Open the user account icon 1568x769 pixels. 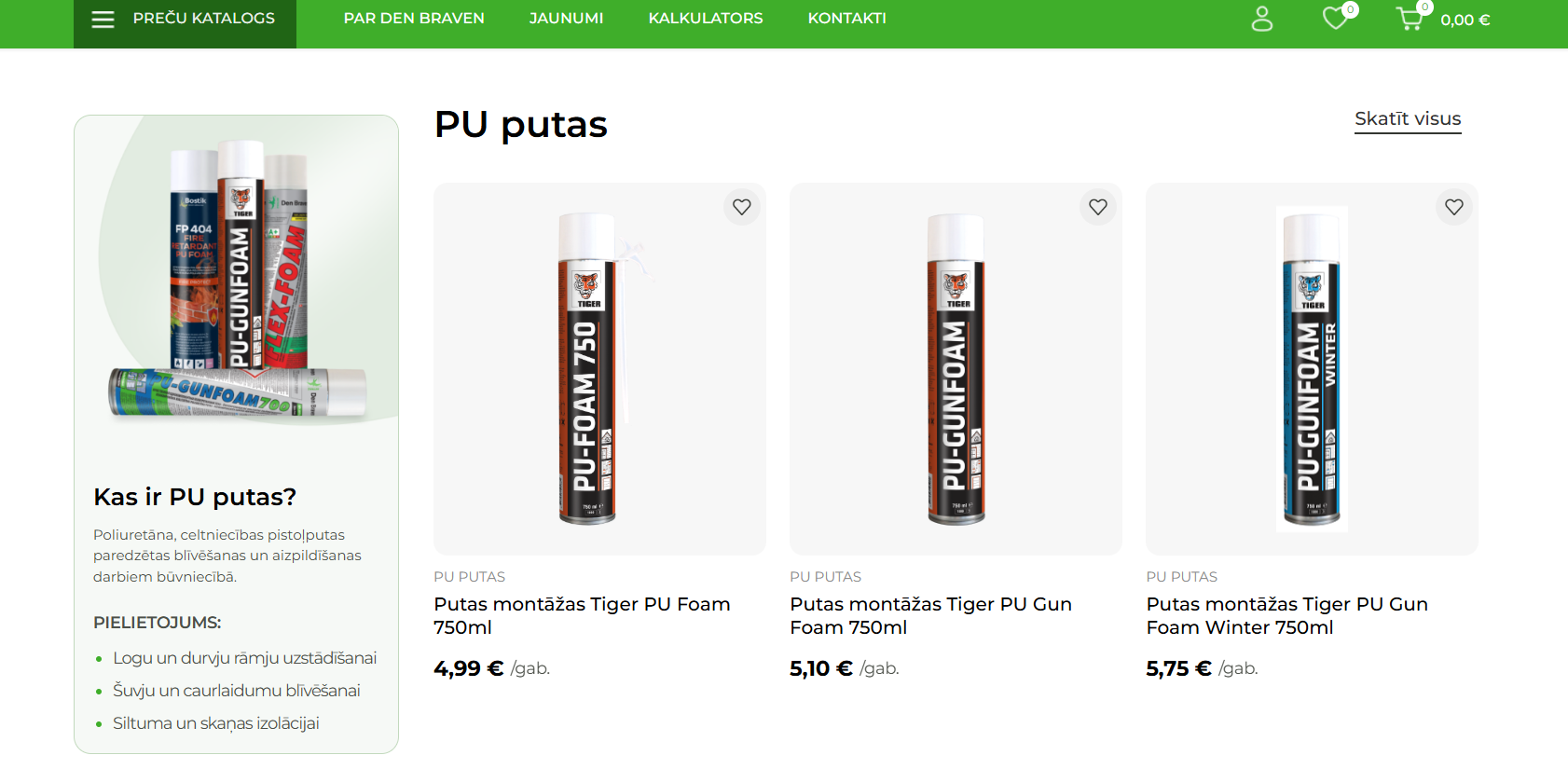(1261, 19)
